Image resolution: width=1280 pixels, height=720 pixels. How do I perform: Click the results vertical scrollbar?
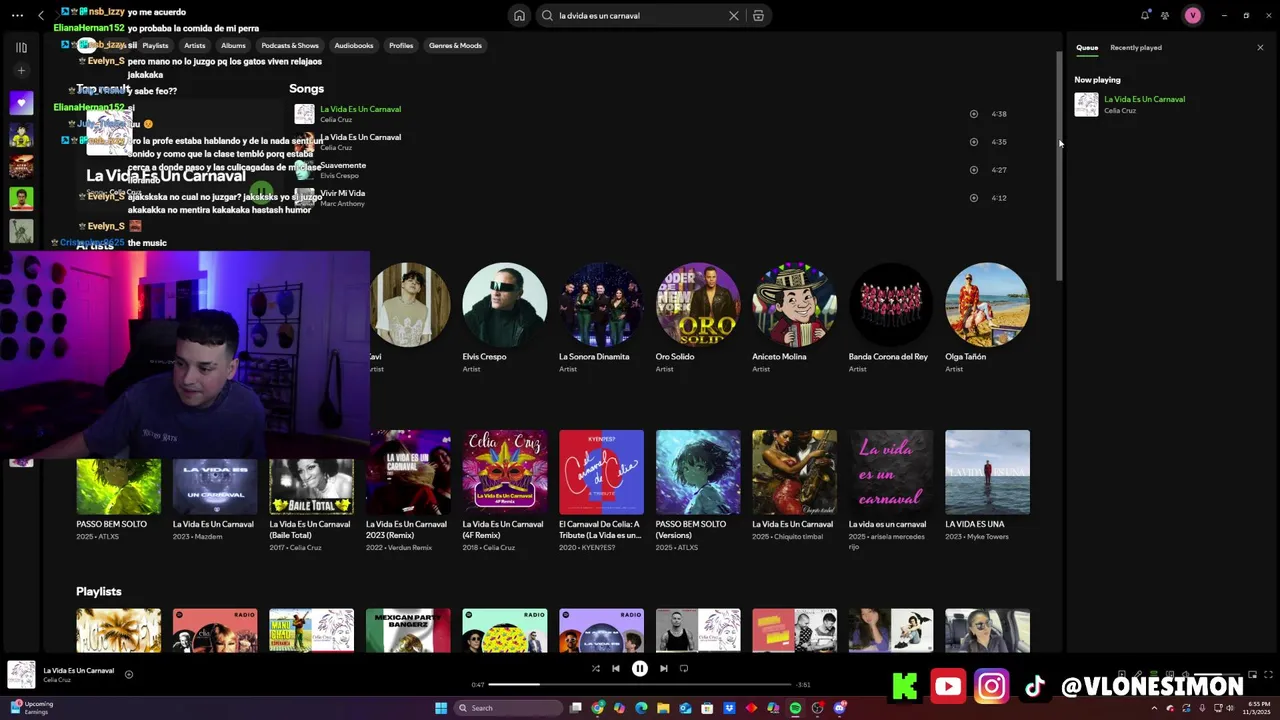click(x=1060, y=165)
